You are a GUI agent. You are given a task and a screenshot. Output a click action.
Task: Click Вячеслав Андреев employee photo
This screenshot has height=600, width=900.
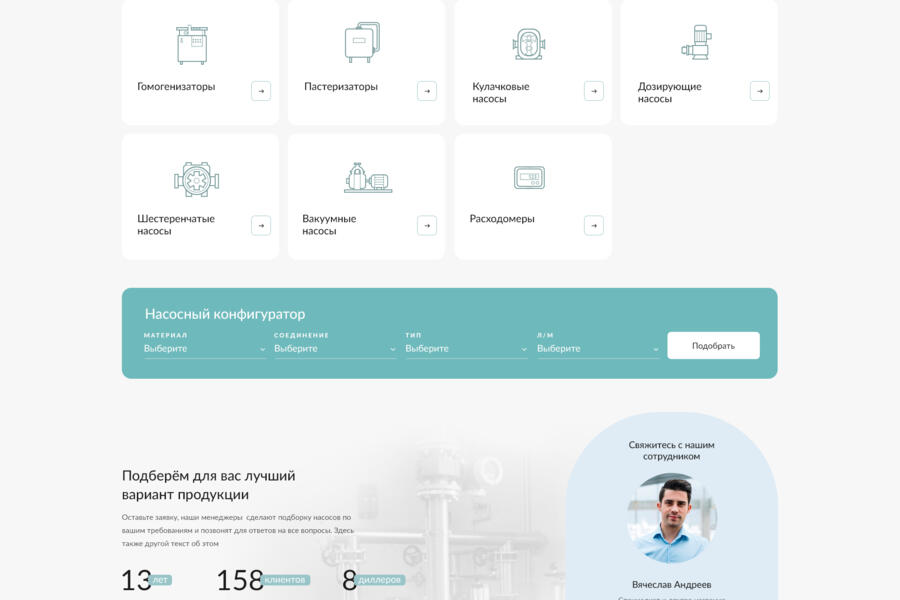671,518
